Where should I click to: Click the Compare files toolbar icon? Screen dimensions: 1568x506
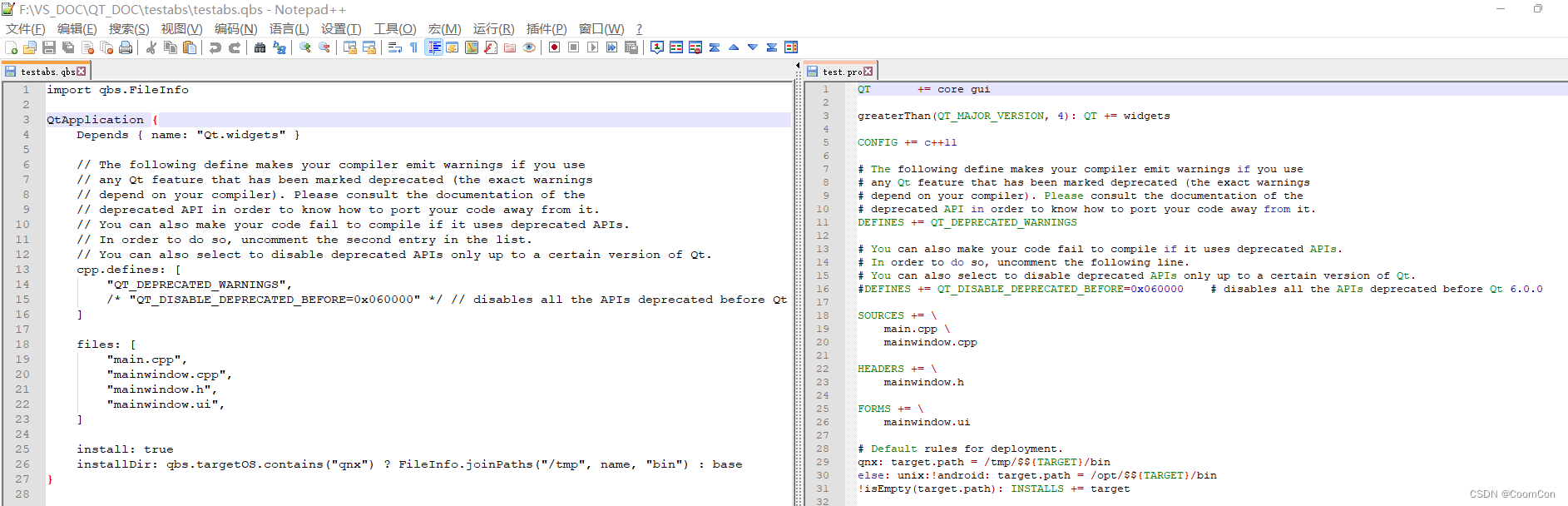click(676, 47)
